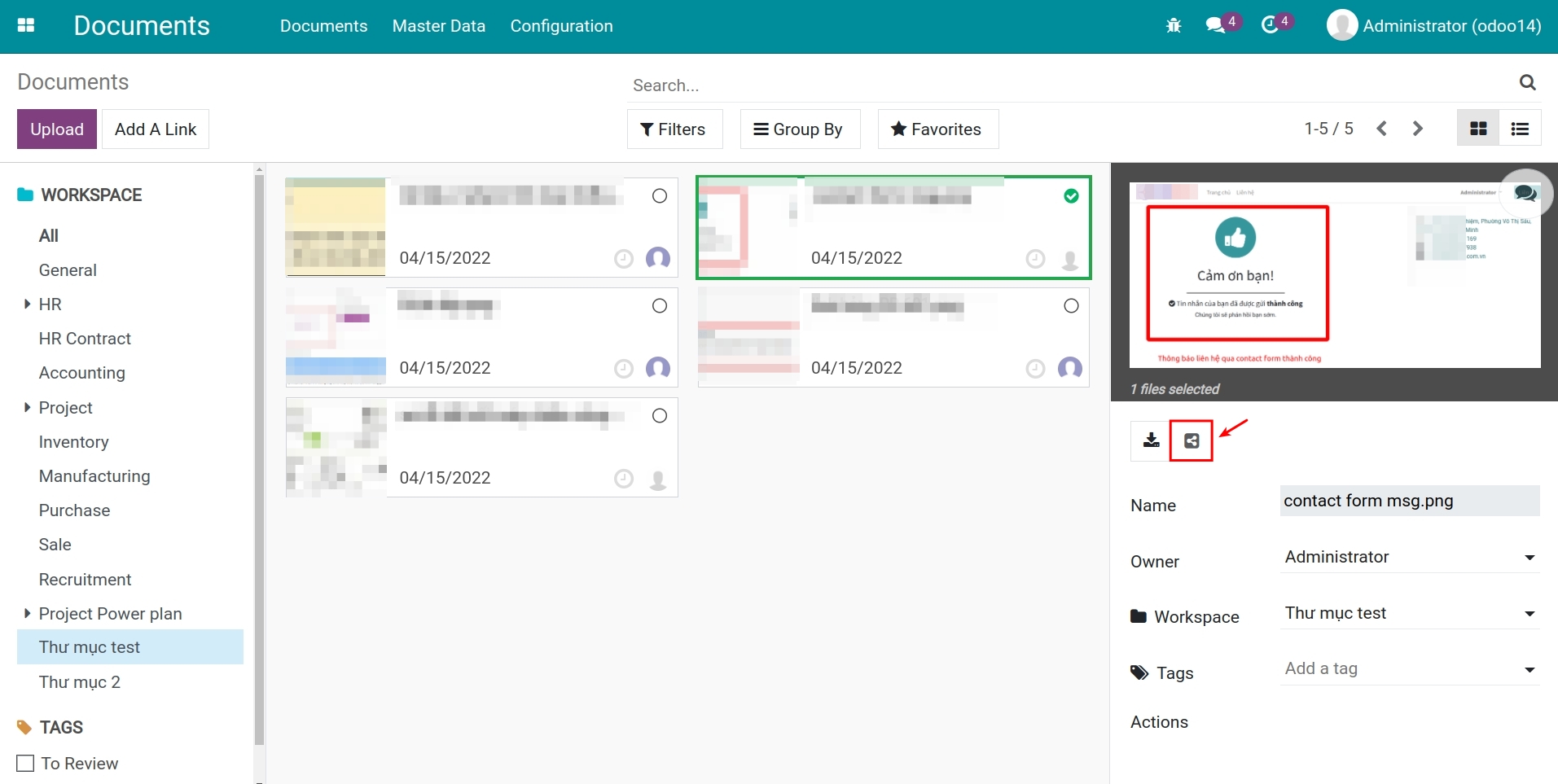Image resolution: width=1558 pixels, height=784 pixels.
Task: Download the selected file contact form msg.png
Action: pyautogui.click(x=1150, y=440)
